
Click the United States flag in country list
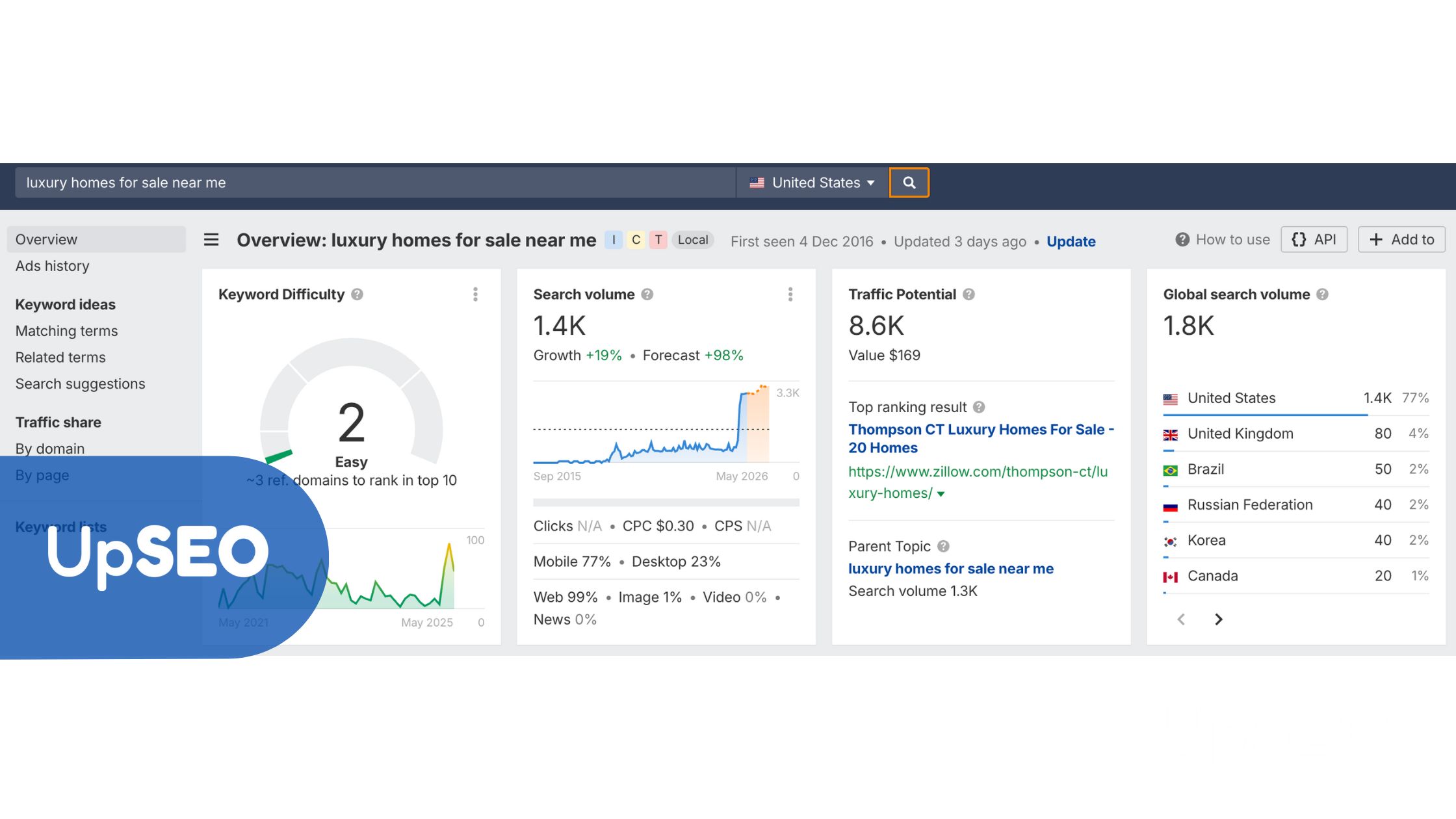pyautogui.click(x=1170, y=399)
